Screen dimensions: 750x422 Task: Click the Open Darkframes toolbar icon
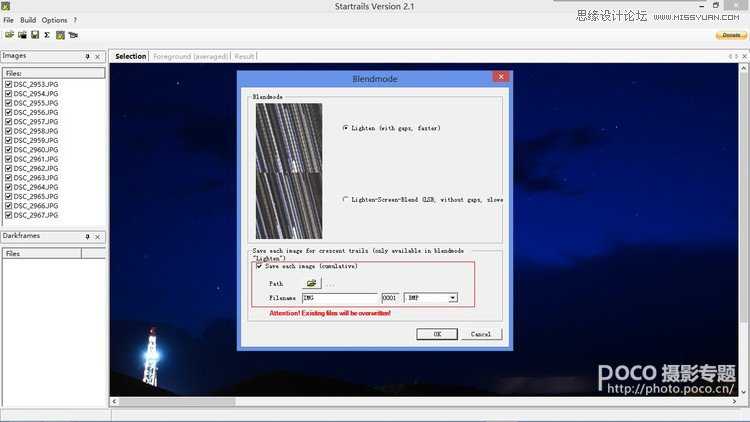22,34
